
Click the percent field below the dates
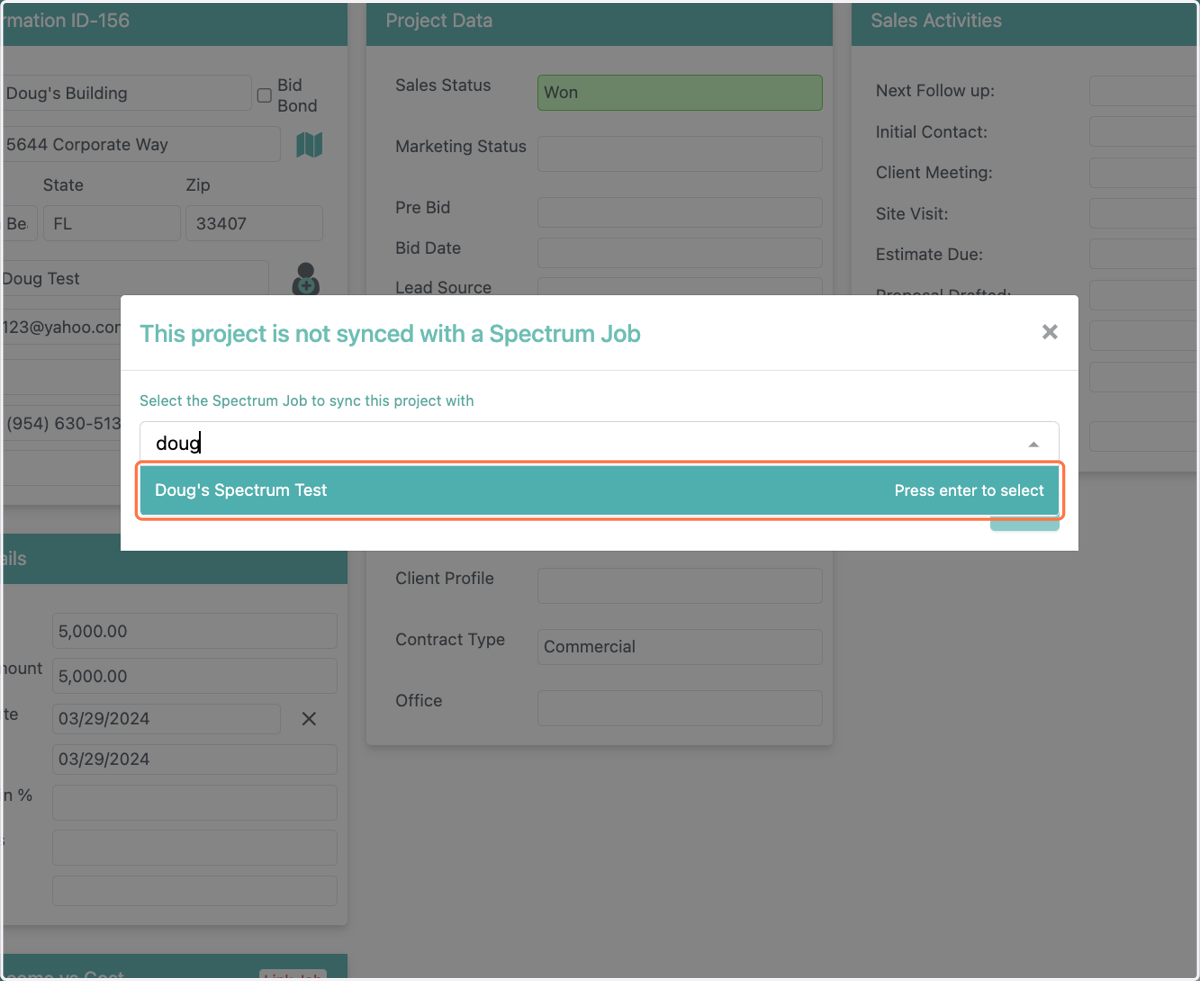[x=195, y=803]
